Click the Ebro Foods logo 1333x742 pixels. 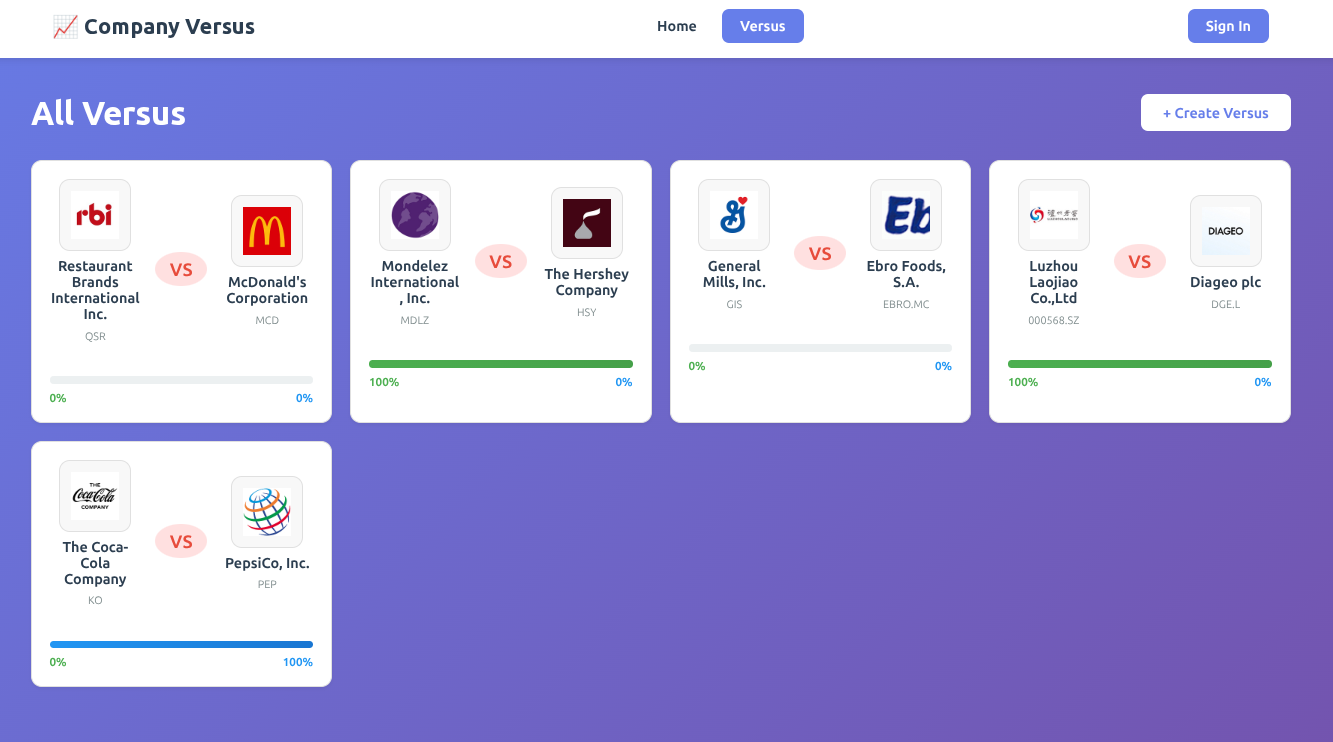(906, 215)
